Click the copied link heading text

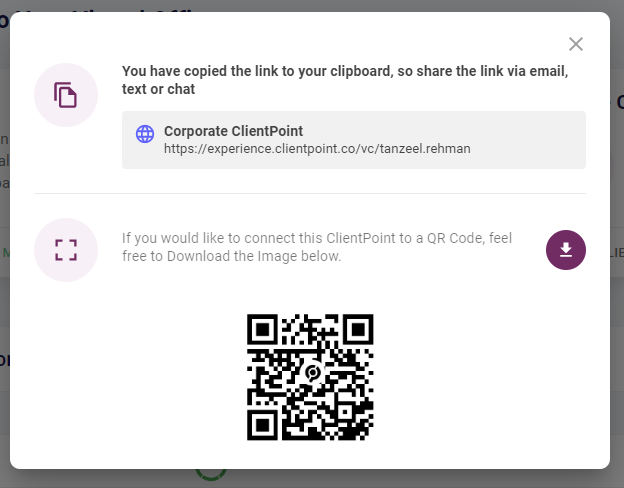(x=345, y=80)
